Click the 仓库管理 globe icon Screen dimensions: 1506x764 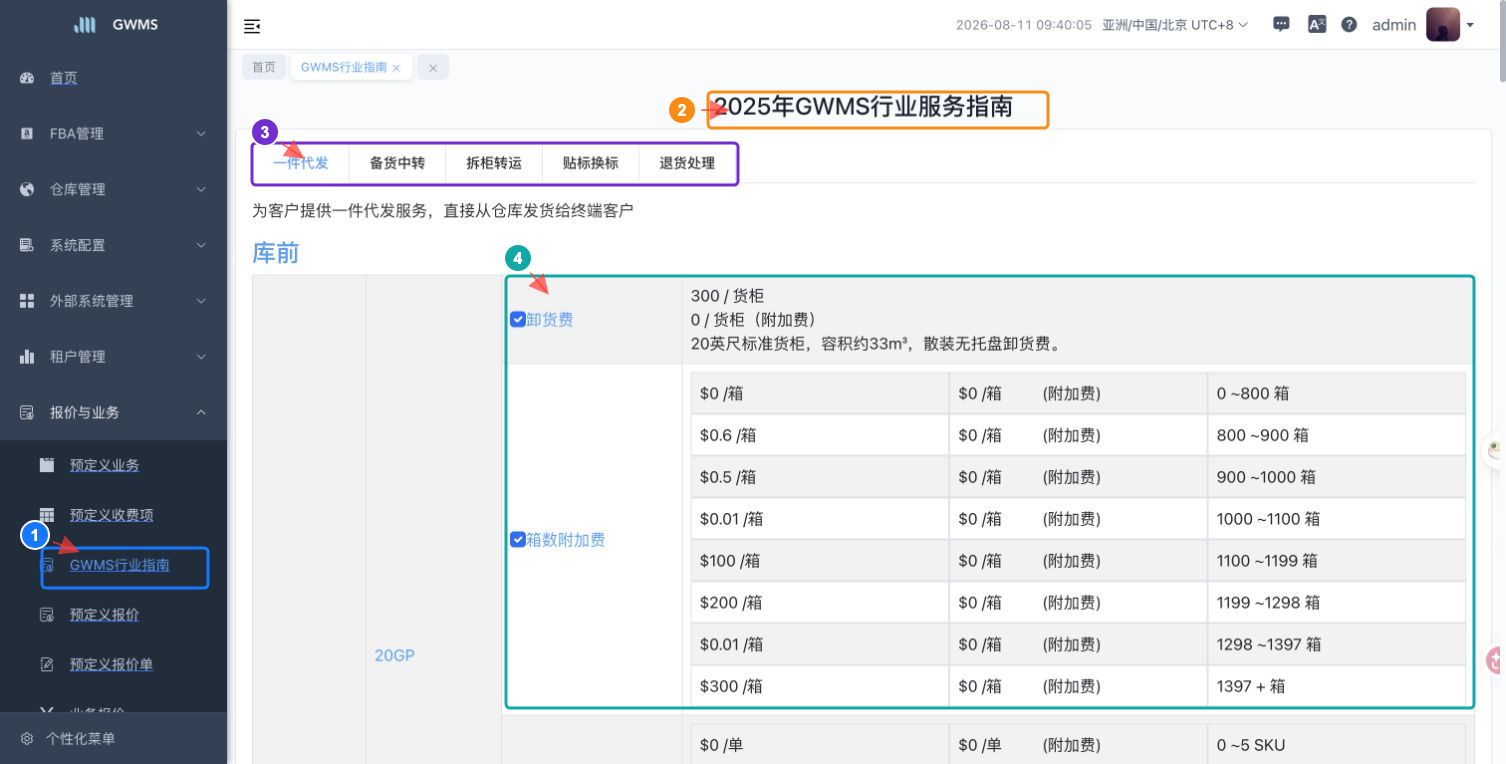pos(27,189)
